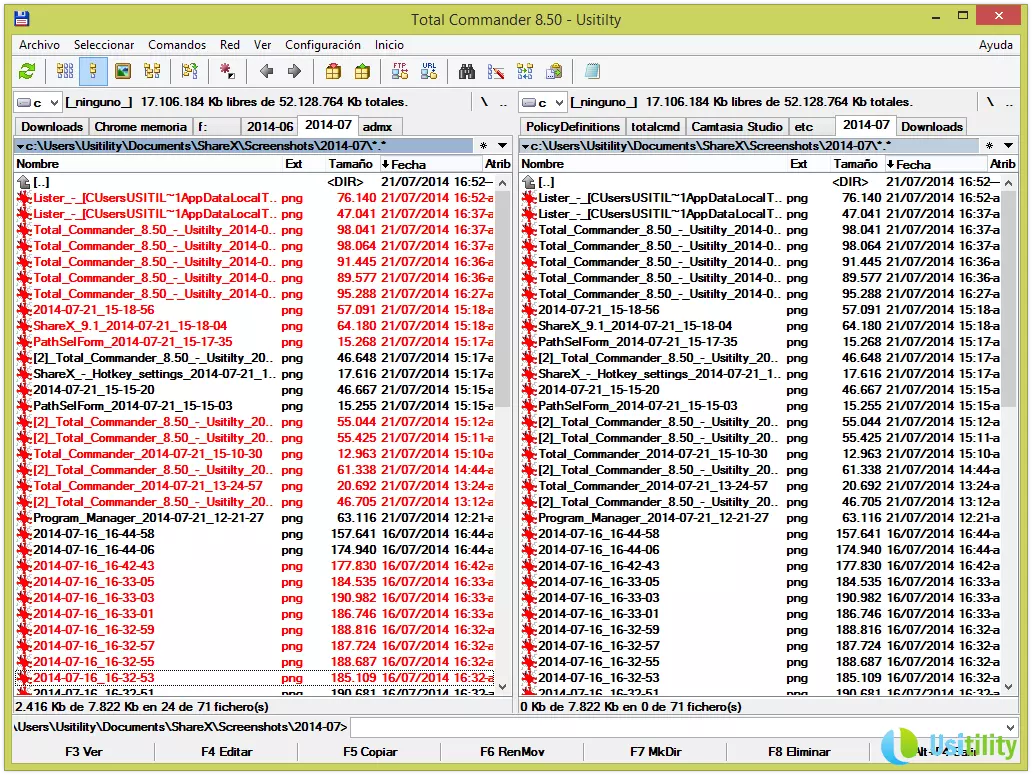Click the Go Back arrow in toolbar

[266, 71]
